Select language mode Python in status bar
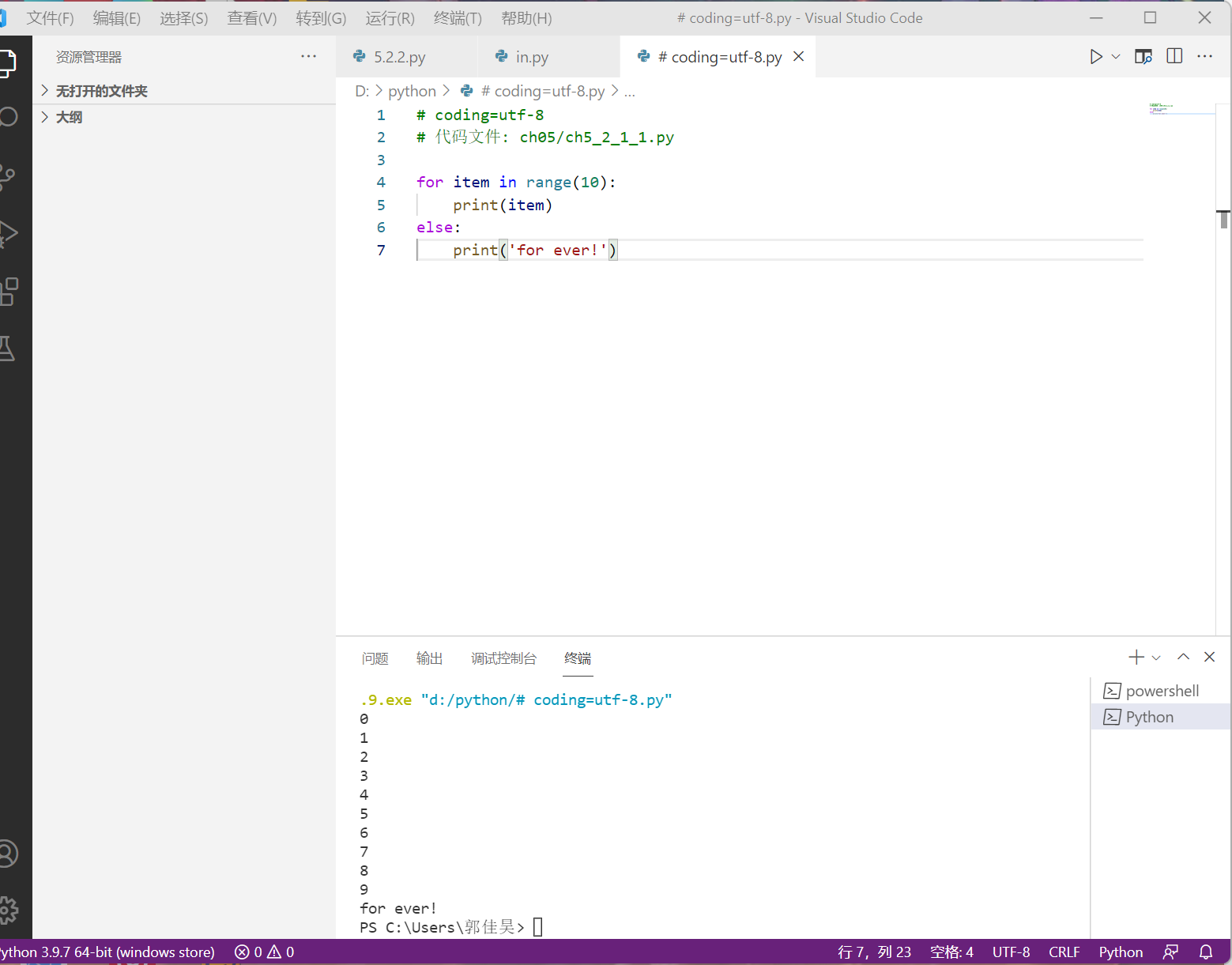The width and height of the screenshot is (1232, 965). tap(1121, 952)
